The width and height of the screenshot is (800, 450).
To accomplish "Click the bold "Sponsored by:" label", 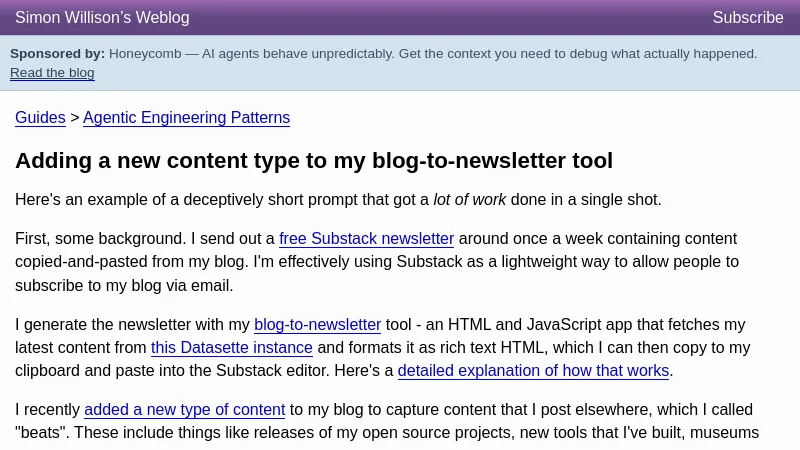I will click(x=57, y=54).
